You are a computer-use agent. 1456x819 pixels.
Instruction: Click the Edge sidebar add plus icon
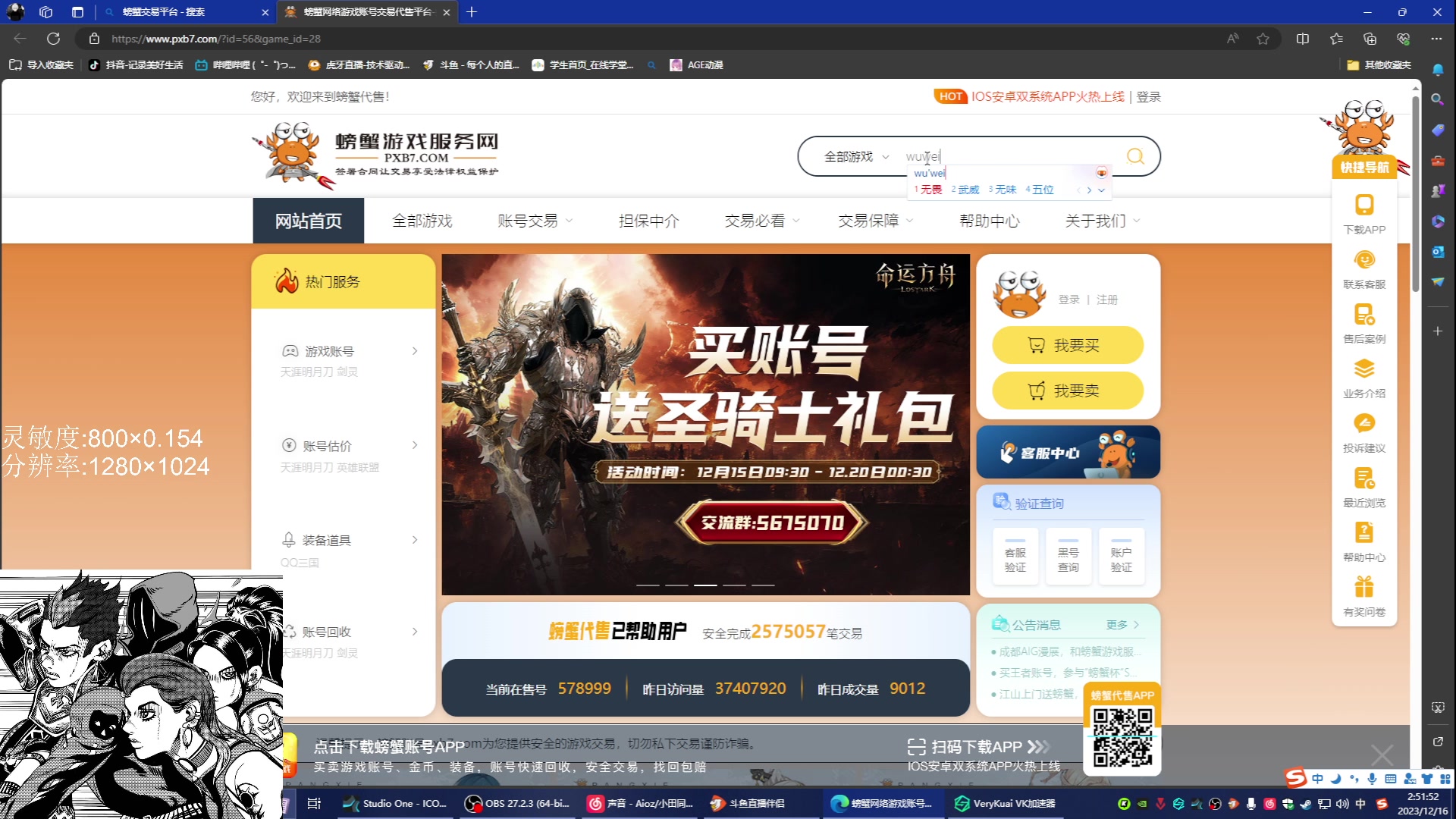pyautogui.click(x=1438, y=331)
